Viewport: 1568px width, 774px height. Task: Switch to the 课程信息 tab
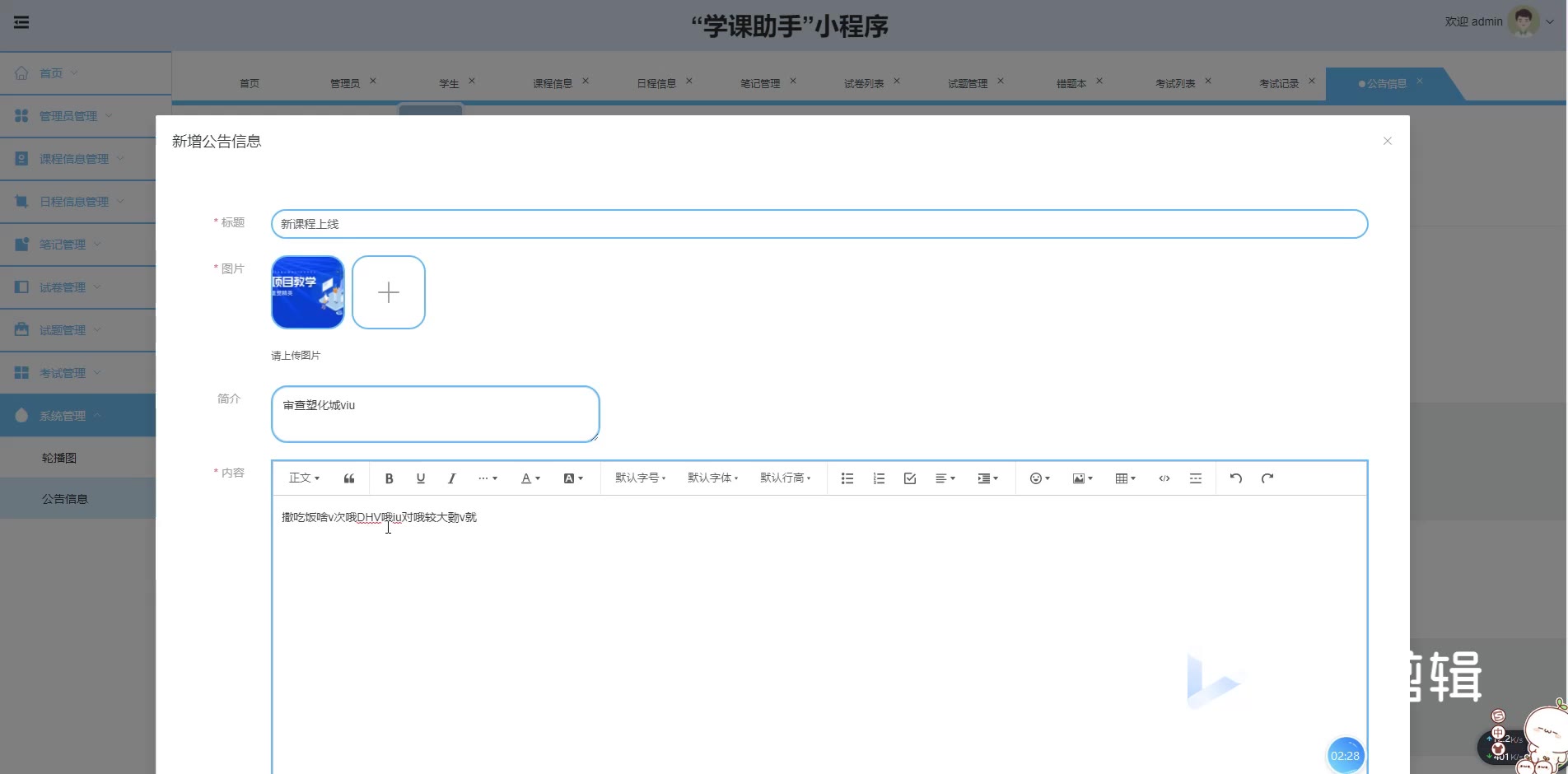pos(553,84)
